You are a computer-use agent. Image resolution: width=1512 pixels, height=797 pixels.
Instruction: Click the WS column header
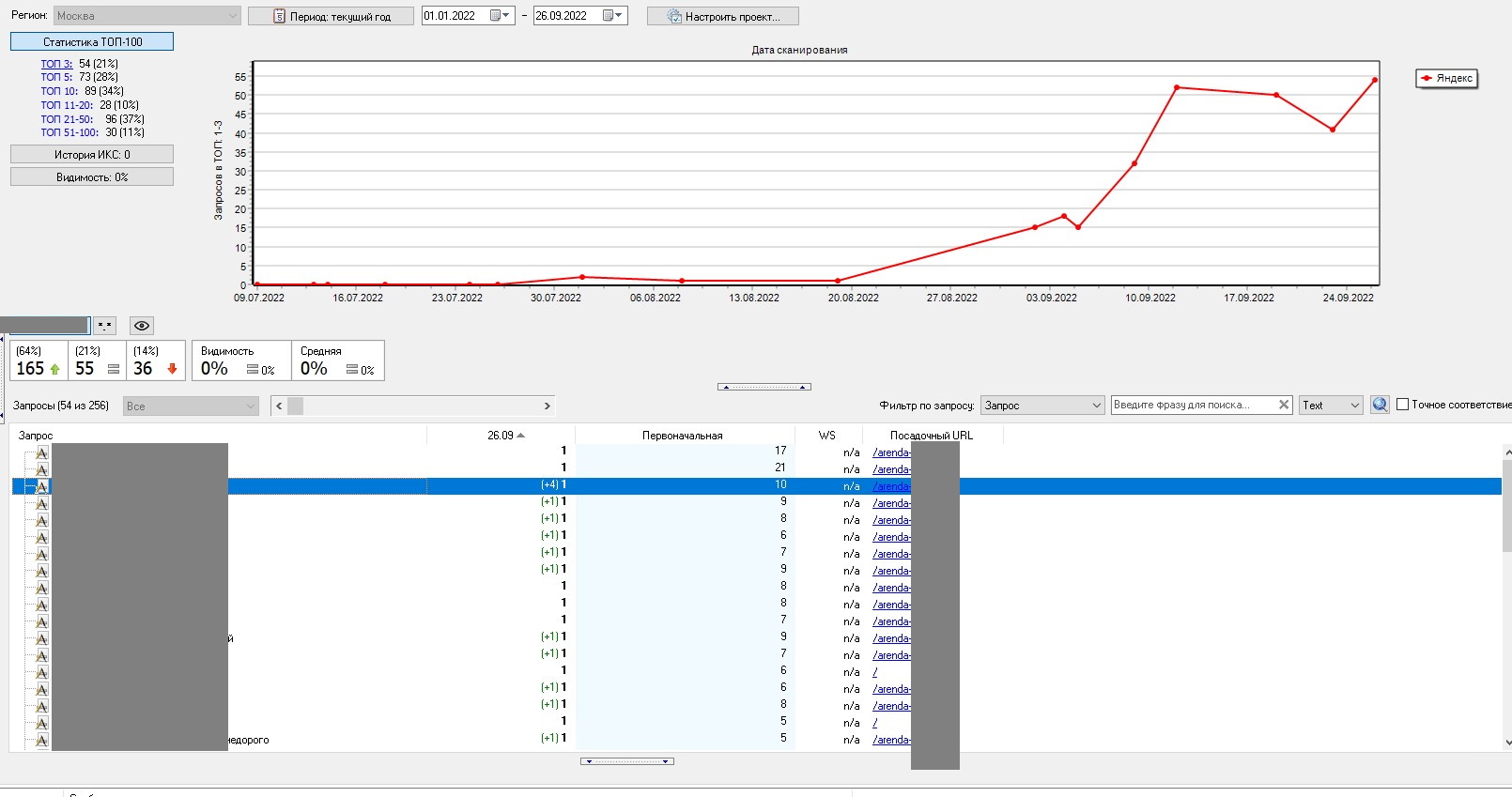(827, 436)
